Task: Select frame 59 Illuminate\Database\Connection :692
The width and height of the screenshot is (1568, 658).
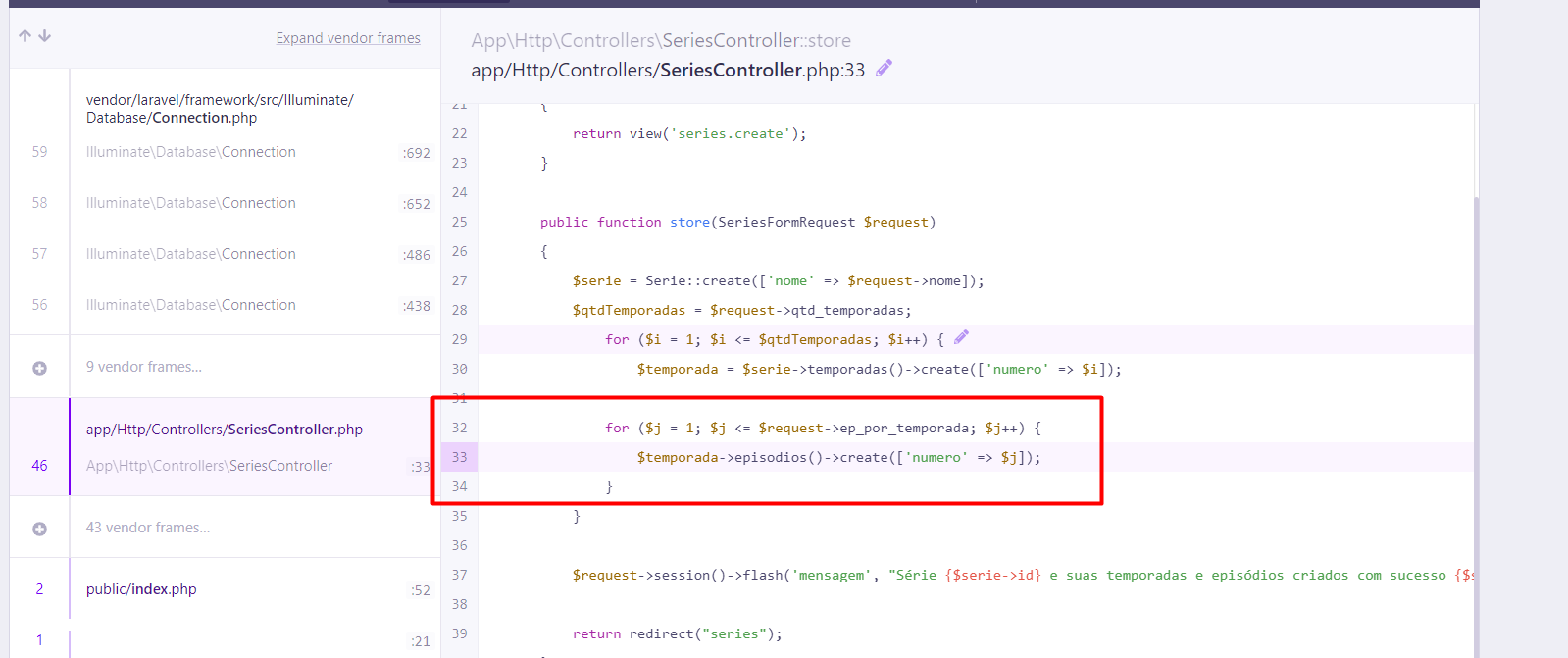Action: click(225, 152)
